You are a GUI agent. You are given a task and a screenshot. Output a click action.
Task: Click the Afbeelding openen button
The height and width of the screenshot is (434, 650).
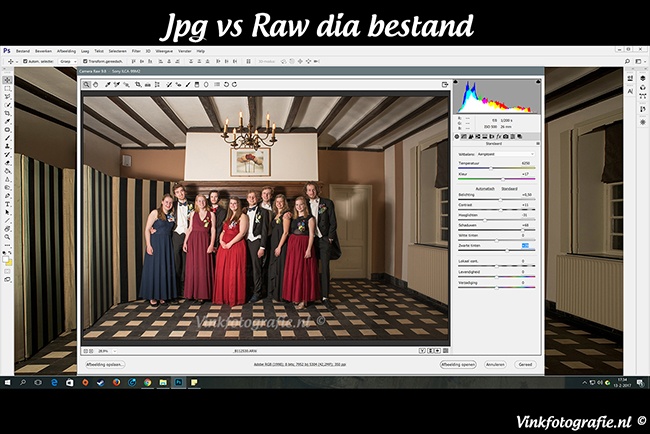click(458, 365)
